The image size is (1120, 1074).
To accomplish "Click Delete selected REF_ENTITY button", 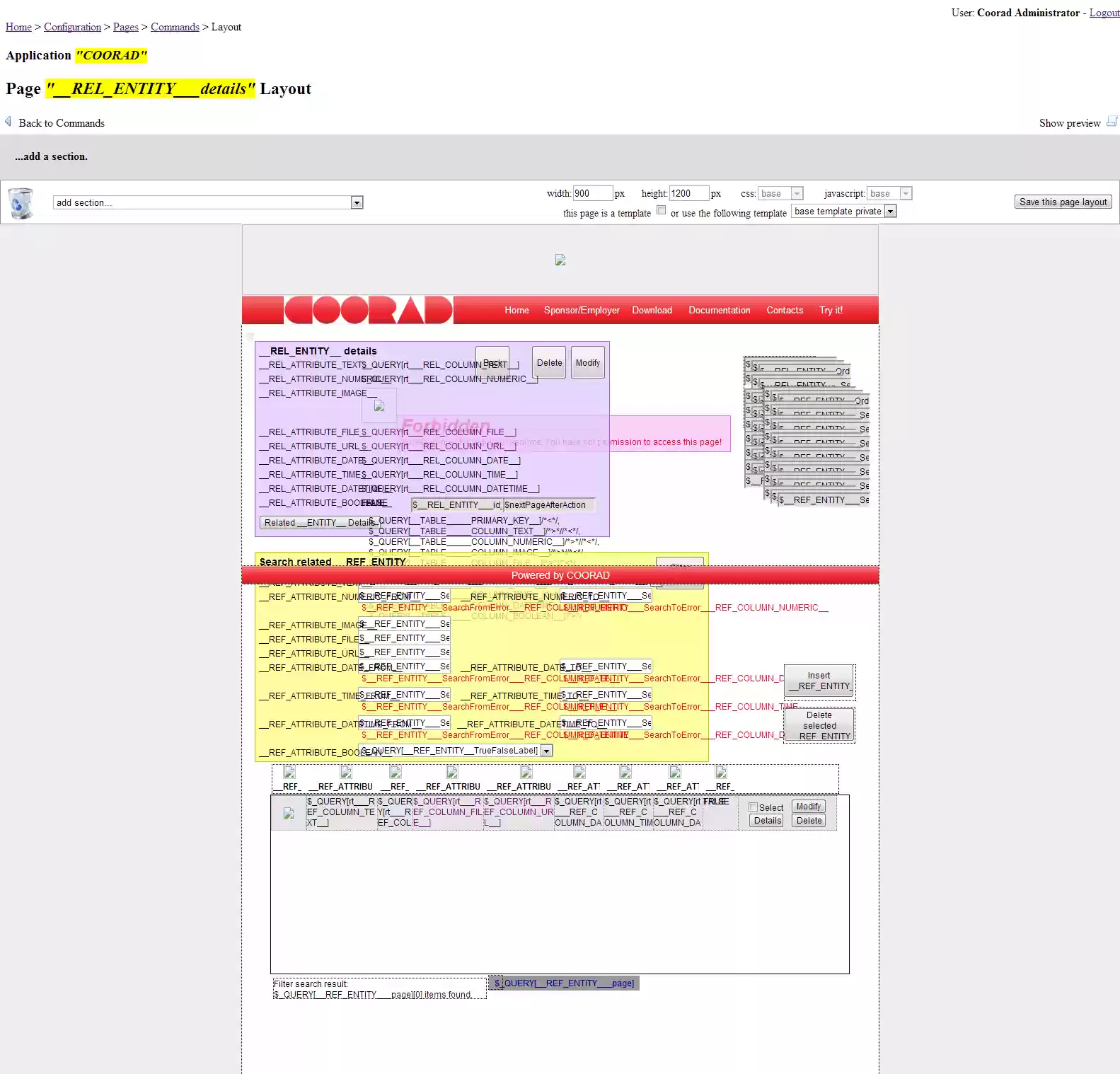I will tap(819, 725).
